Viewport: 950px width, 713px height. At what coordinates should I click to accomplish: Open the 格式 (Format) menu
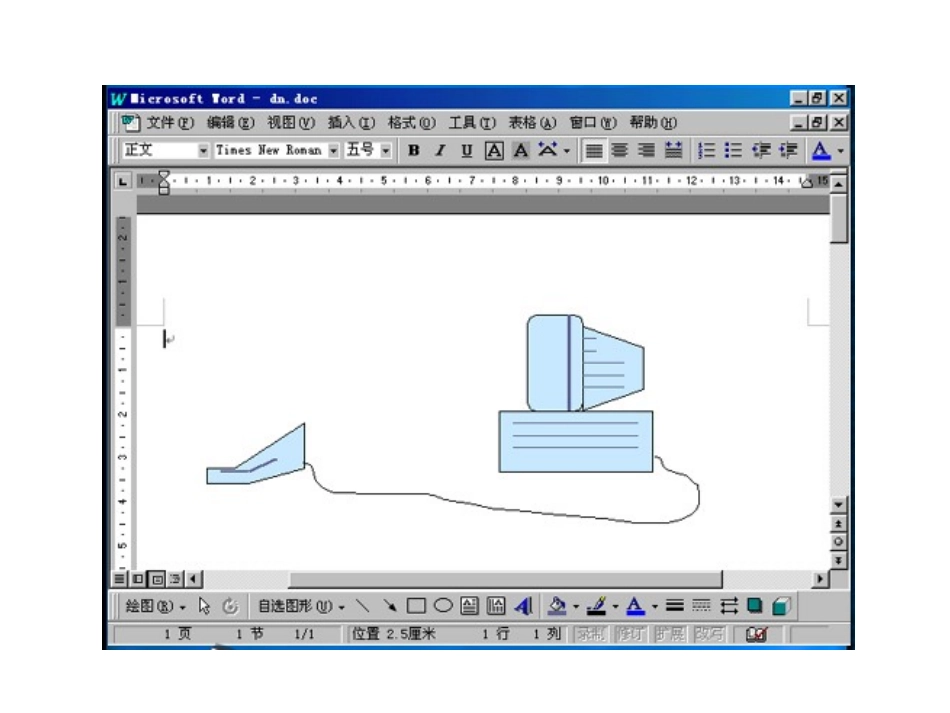[411, 123]
